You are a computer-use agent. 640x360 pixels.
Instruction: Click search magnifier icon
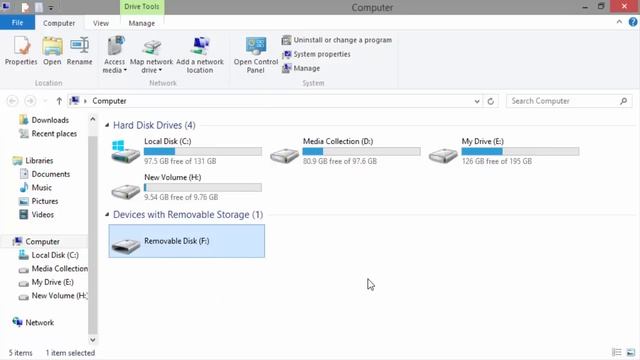[x=623, y=101]
